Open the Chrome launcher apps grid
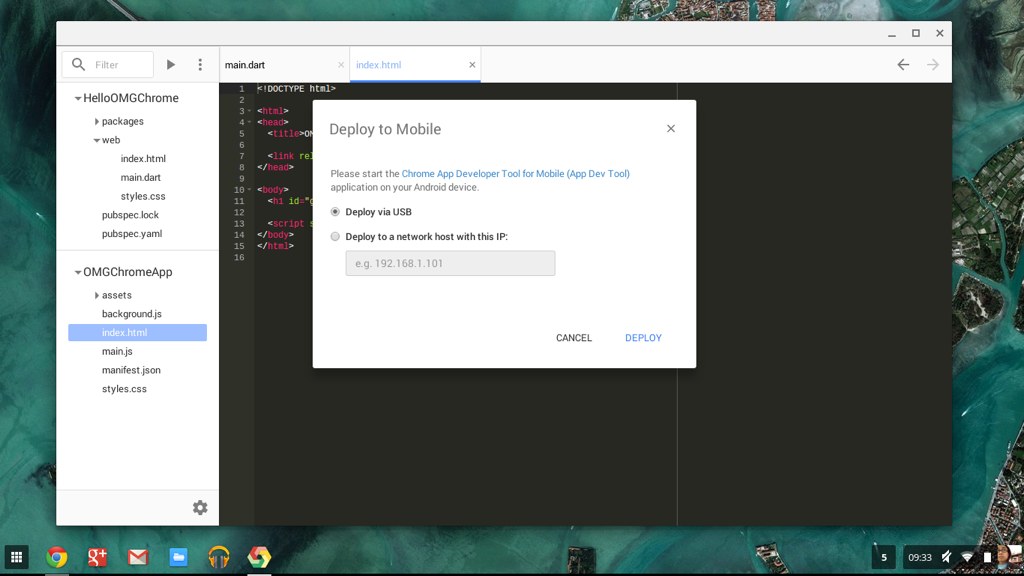This screenshot has height=576, width=1024. tap(16, 557)
